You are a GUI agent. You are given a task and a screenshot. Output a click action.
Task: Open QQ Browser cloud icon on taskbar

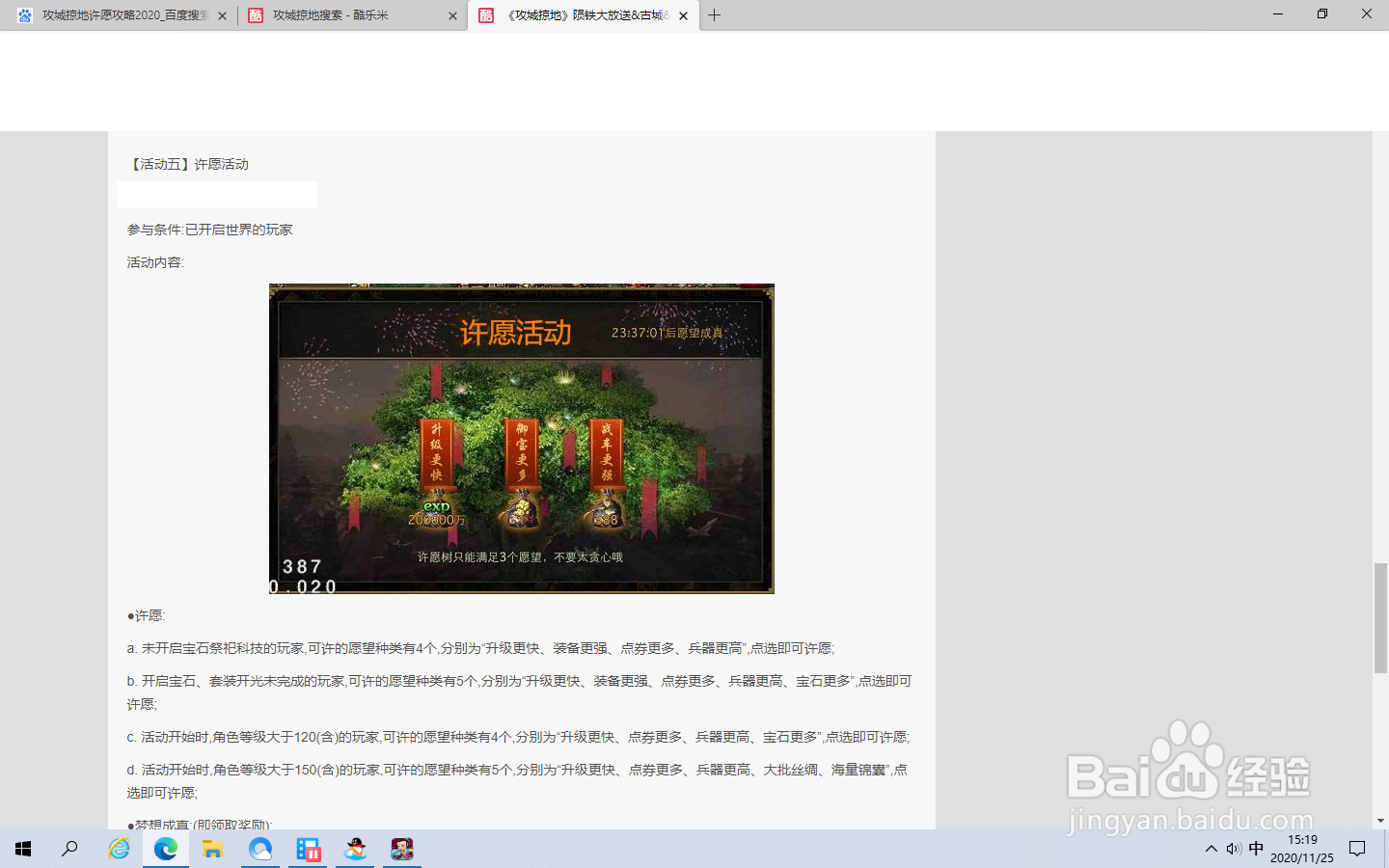[x=260, y=850]
